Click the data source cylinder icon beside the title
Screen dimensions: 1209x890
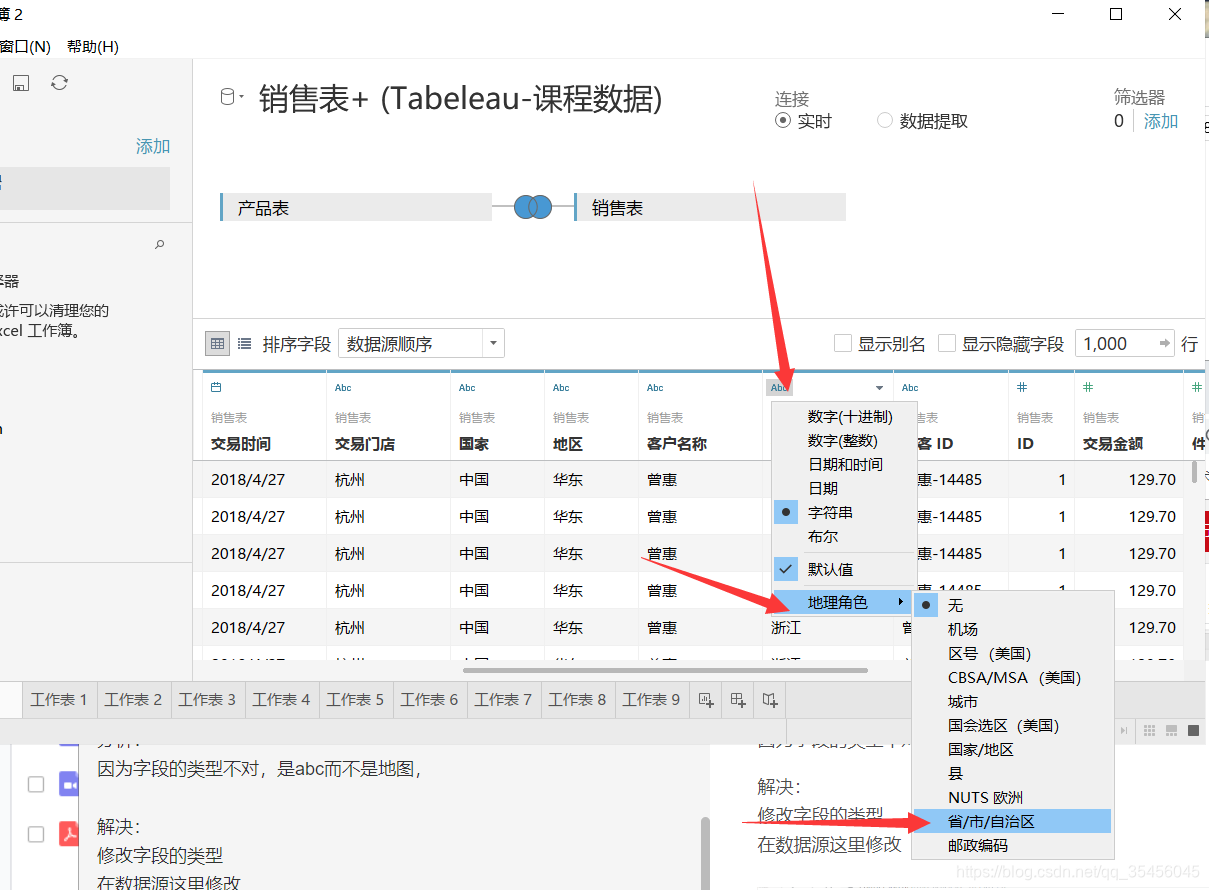pyautogui.click(x=227, y=97)
